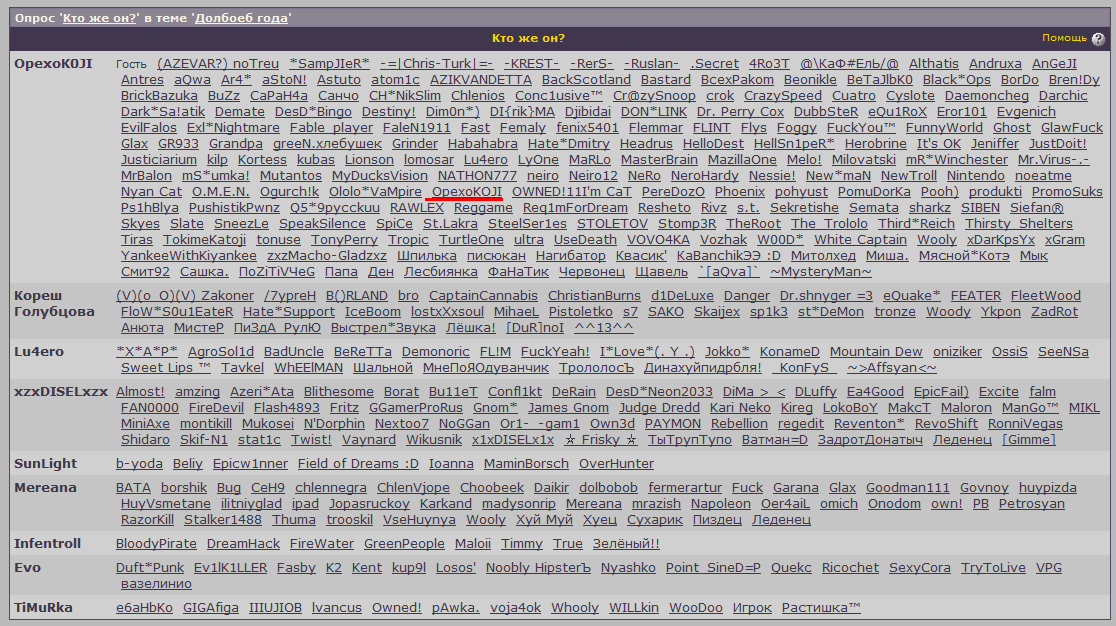
Task: Click voter 'Sweet Lips ™'
Action: 166,368
